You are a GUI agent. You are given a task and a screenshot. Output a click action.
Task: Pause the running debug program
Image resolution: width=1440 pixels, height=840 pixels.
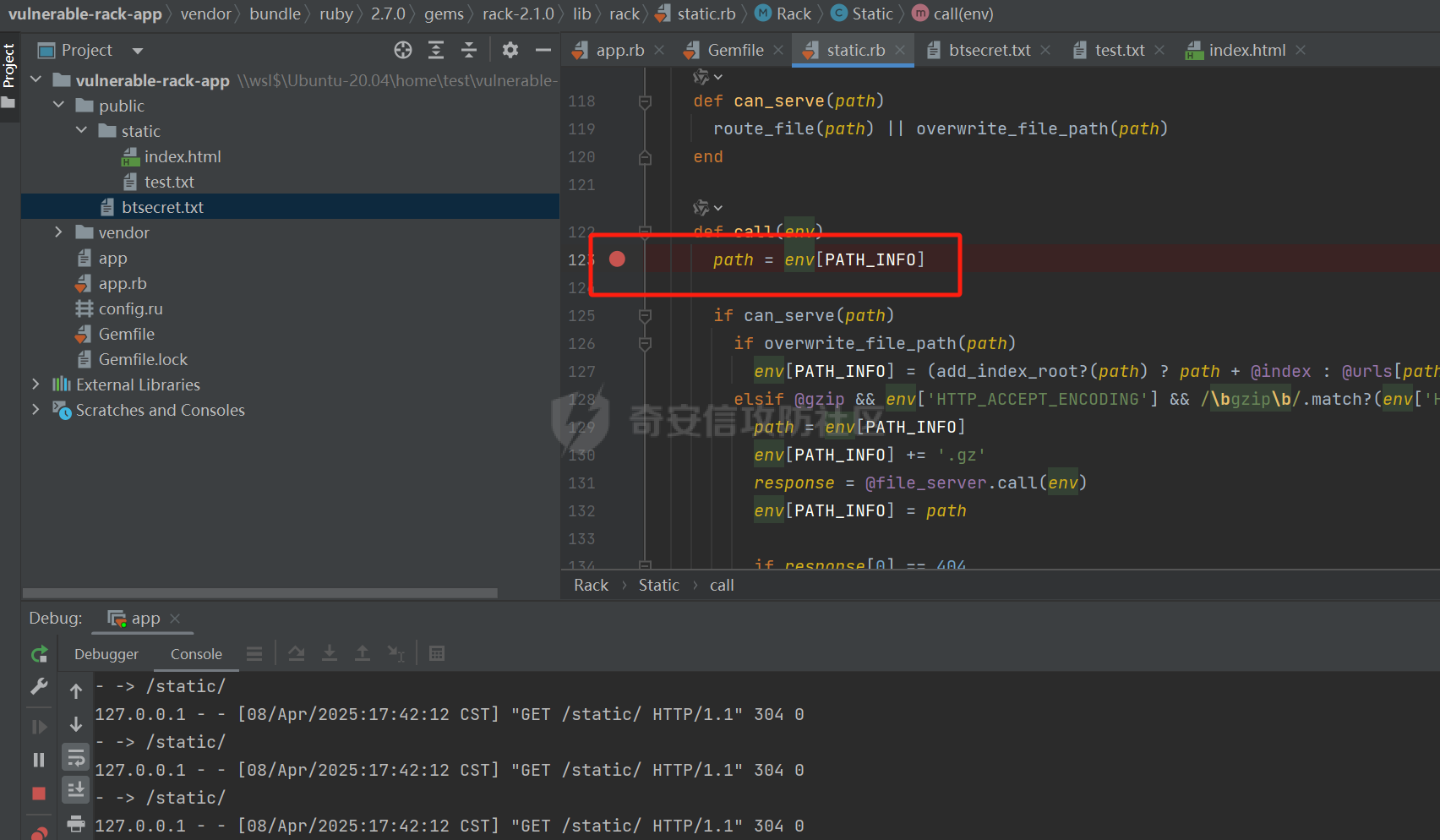pyautogui.click(x=39, y=760)
